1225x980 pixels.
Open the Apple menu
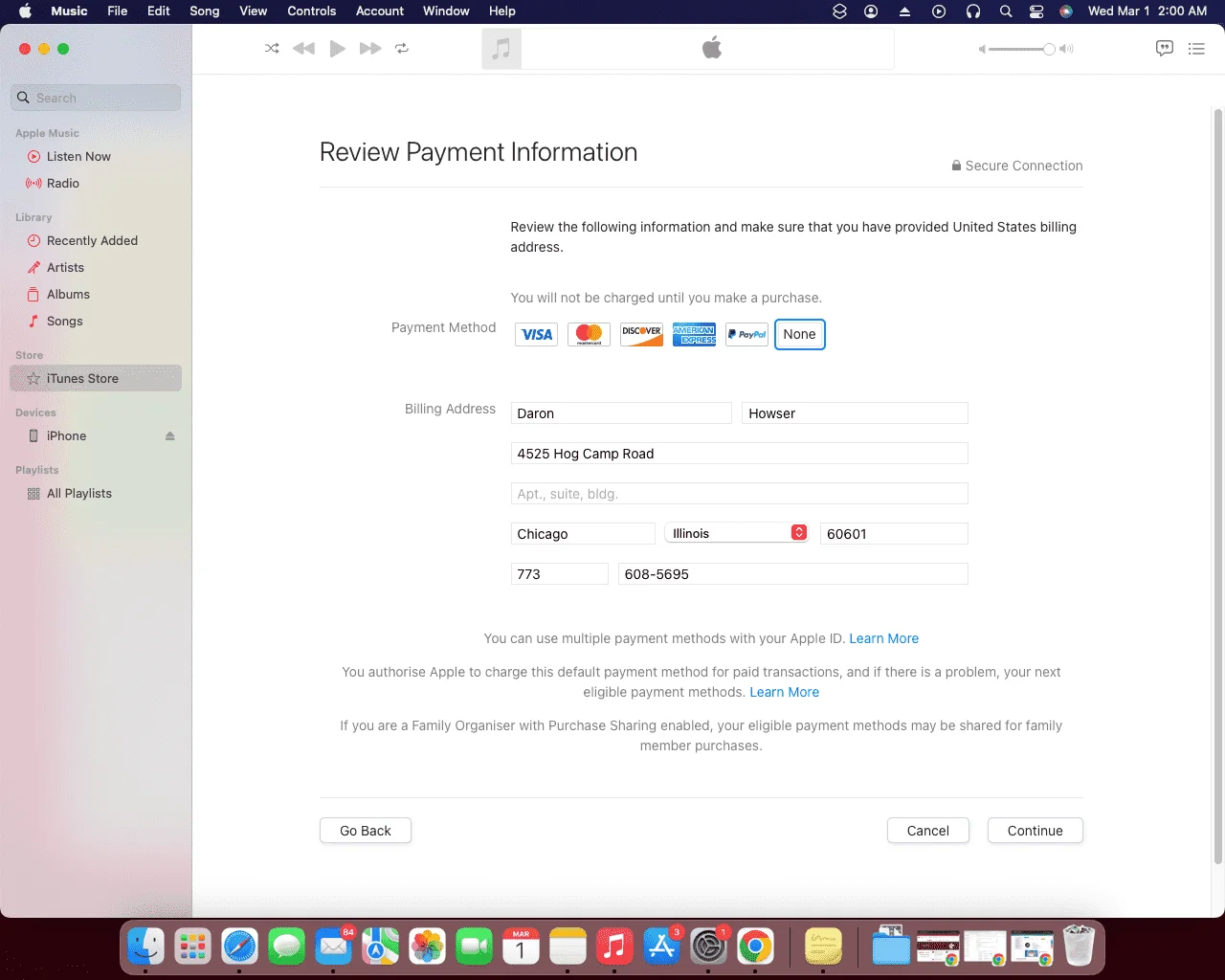pos(26,11)
